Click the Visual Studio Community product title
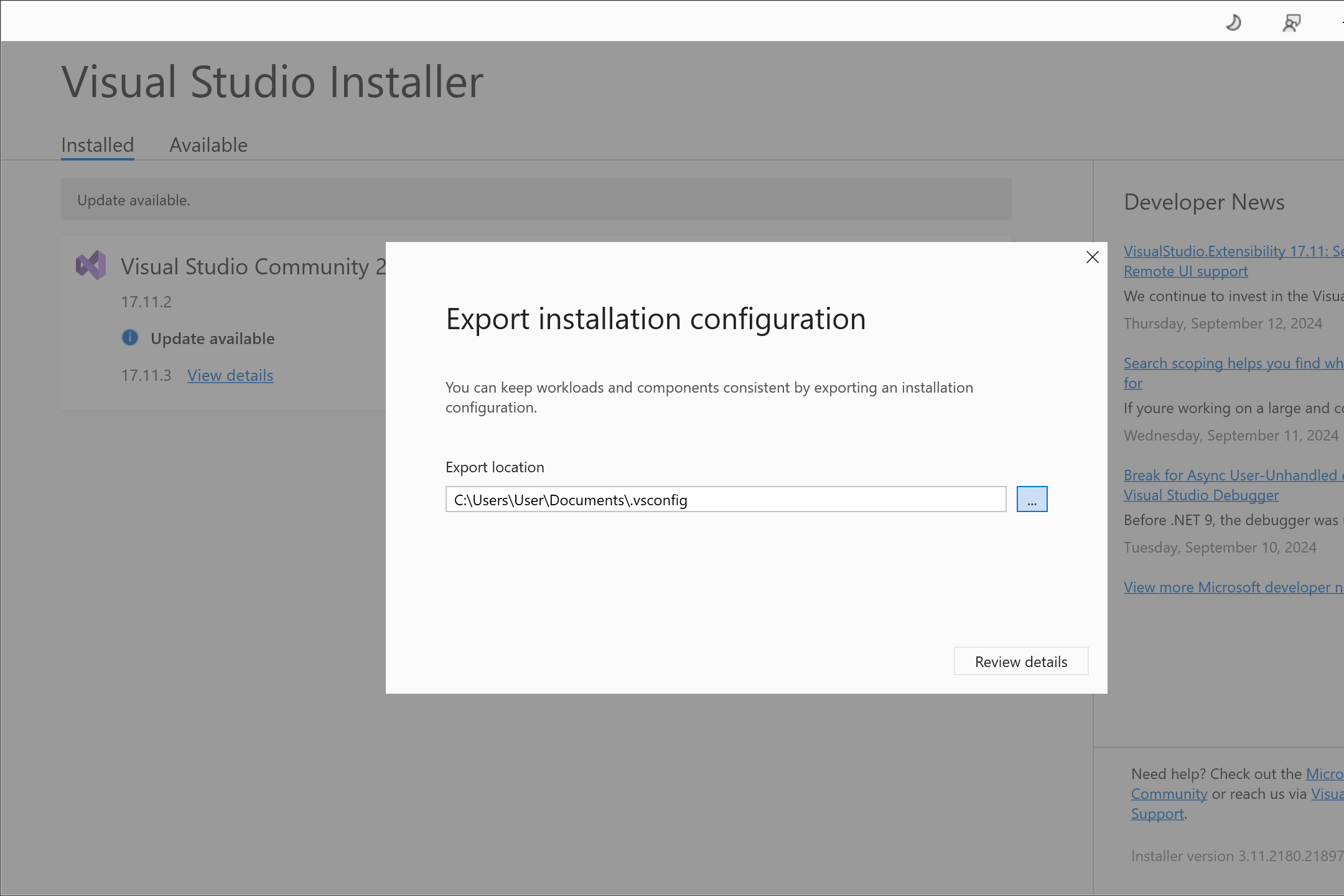Screen dimensions: 1344x896 pos(253,266)
